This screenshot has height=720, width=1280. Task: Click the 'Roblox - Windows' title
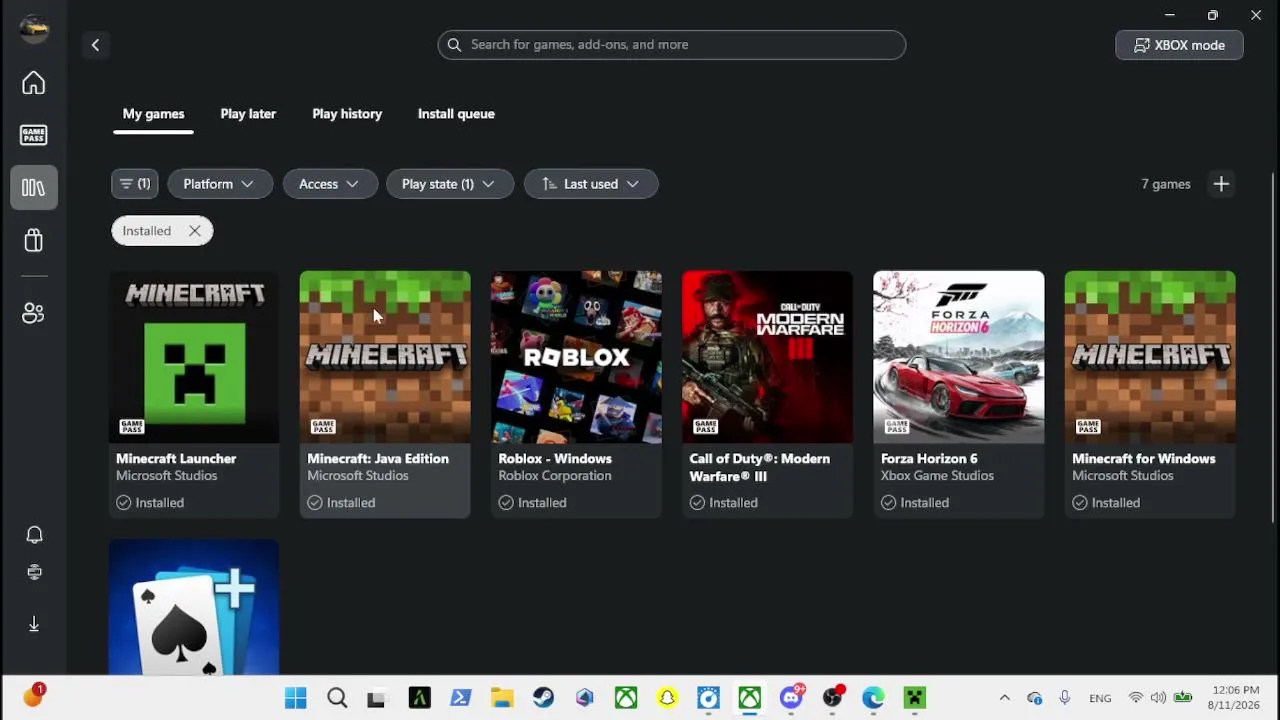555,459
